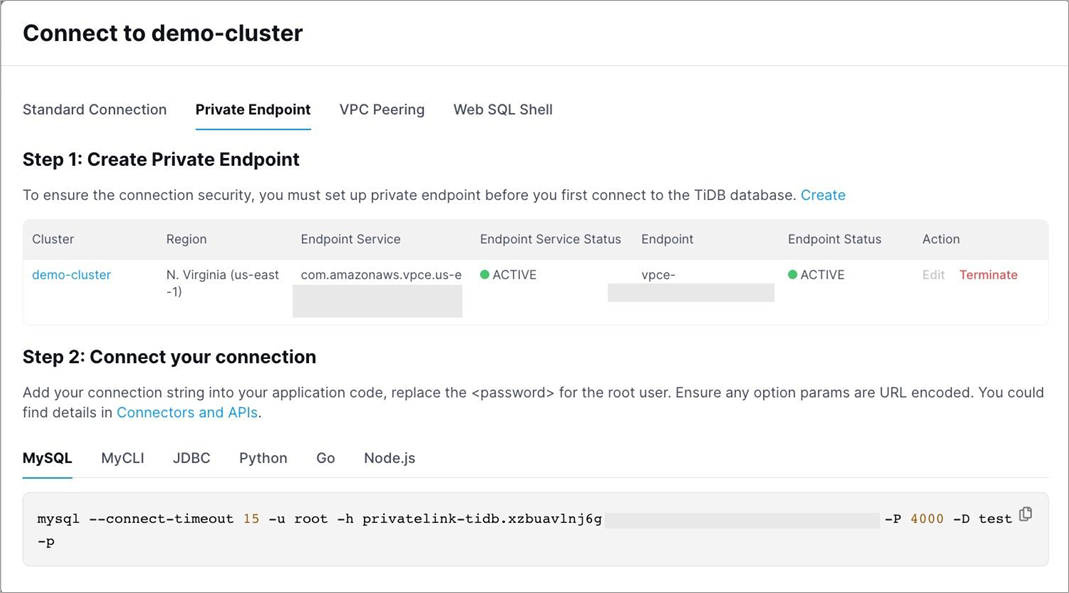This screenshot has height=593, width=1069.
Task: Switch to Standard Connection tab
Action: [x=94, y=110]
